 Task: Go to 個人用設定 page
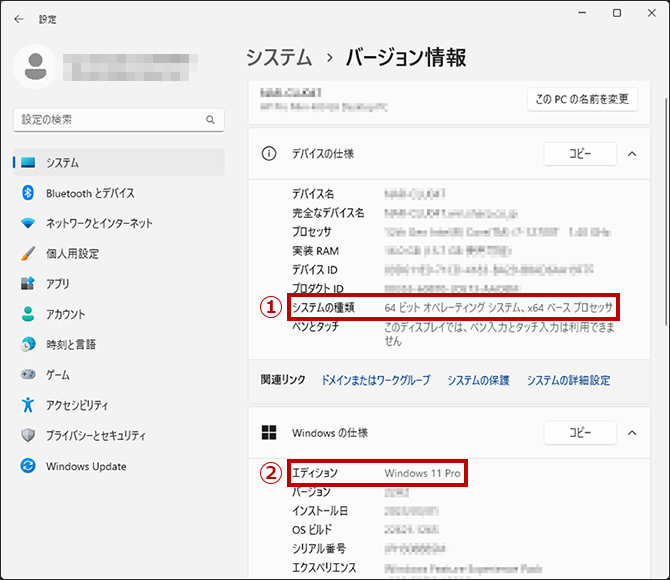pos(119,253)
